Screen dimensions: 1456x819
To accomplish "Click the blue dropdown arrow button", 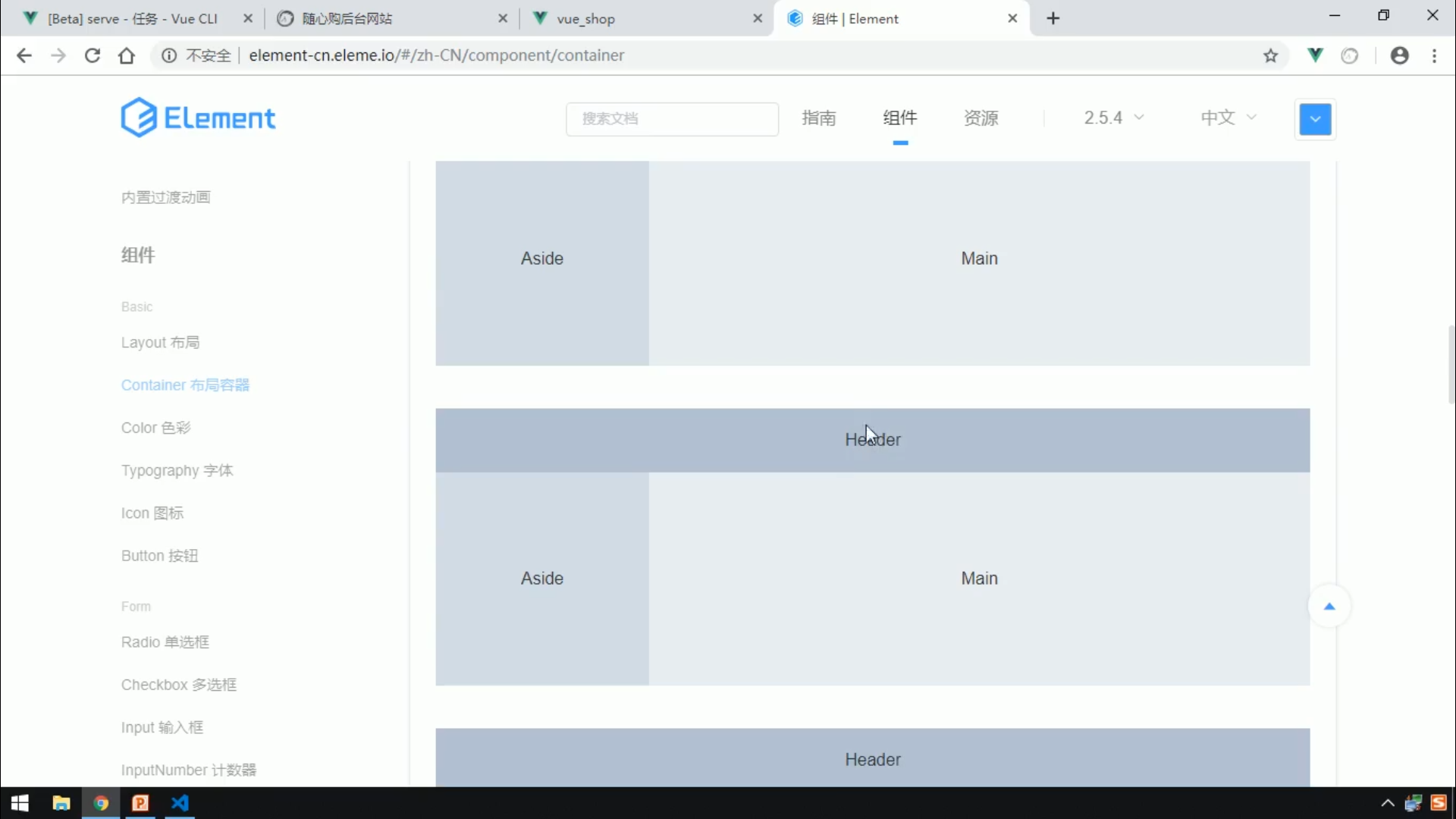I will [1315, 119].
